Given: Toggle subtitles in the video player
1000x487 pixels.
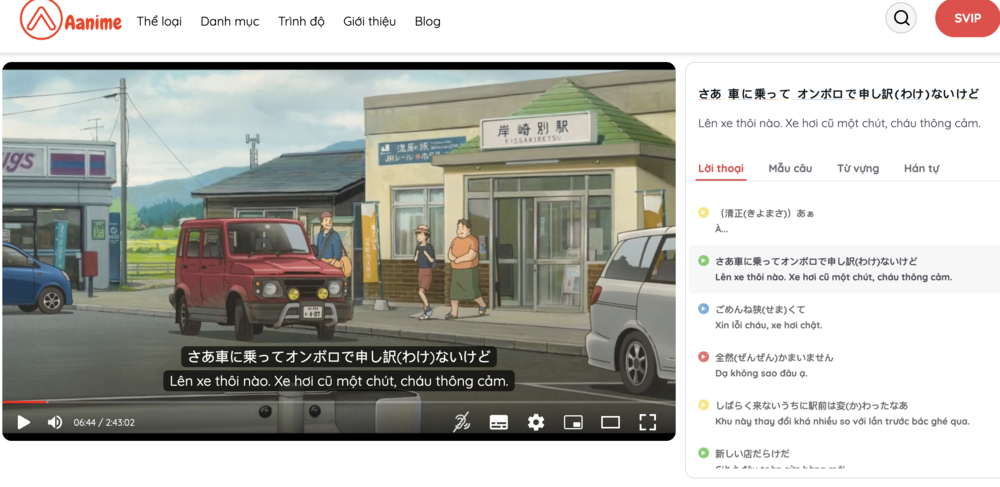Looking at the screenshot, I should click(x=499, y=422).
